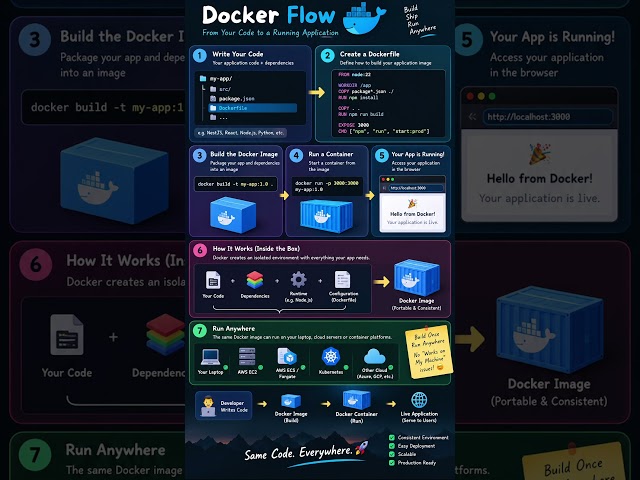Click the party popper above 'Hello from Docker!' in the small browser
640x480 pixels.
[412, 203]
